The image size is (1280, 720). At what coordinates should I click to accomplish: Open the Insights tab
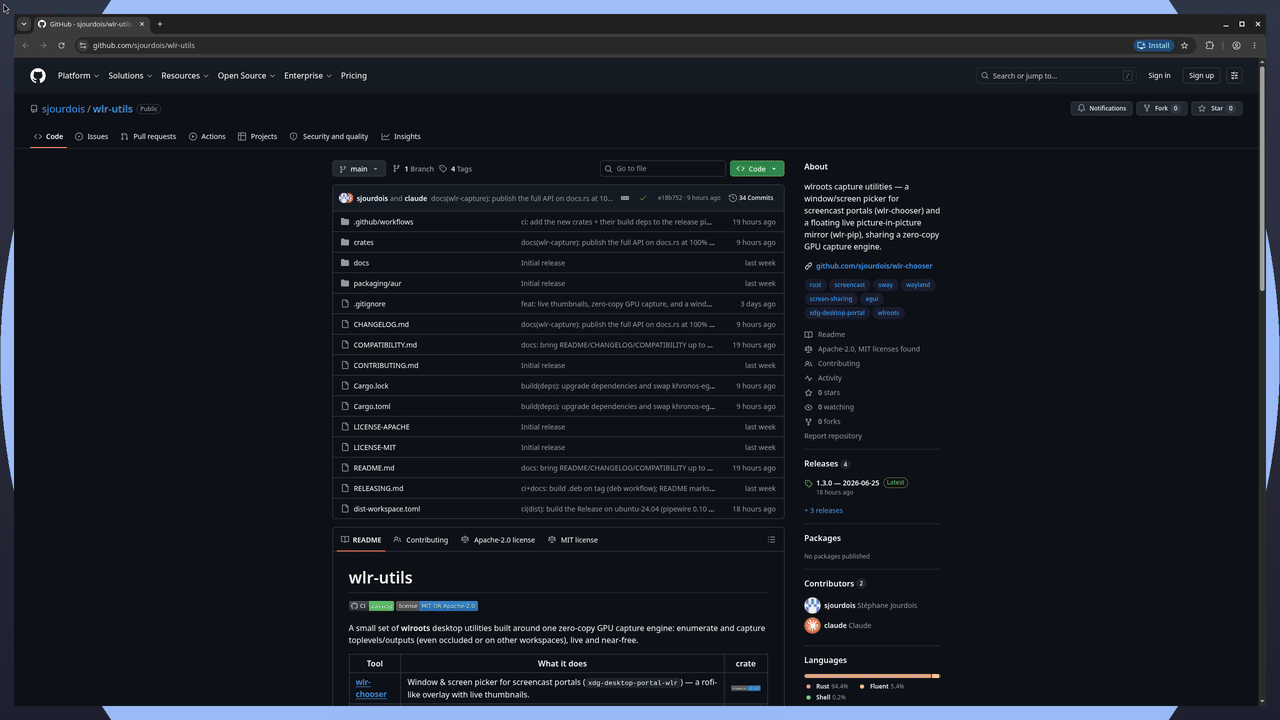[x=401, y=136]
